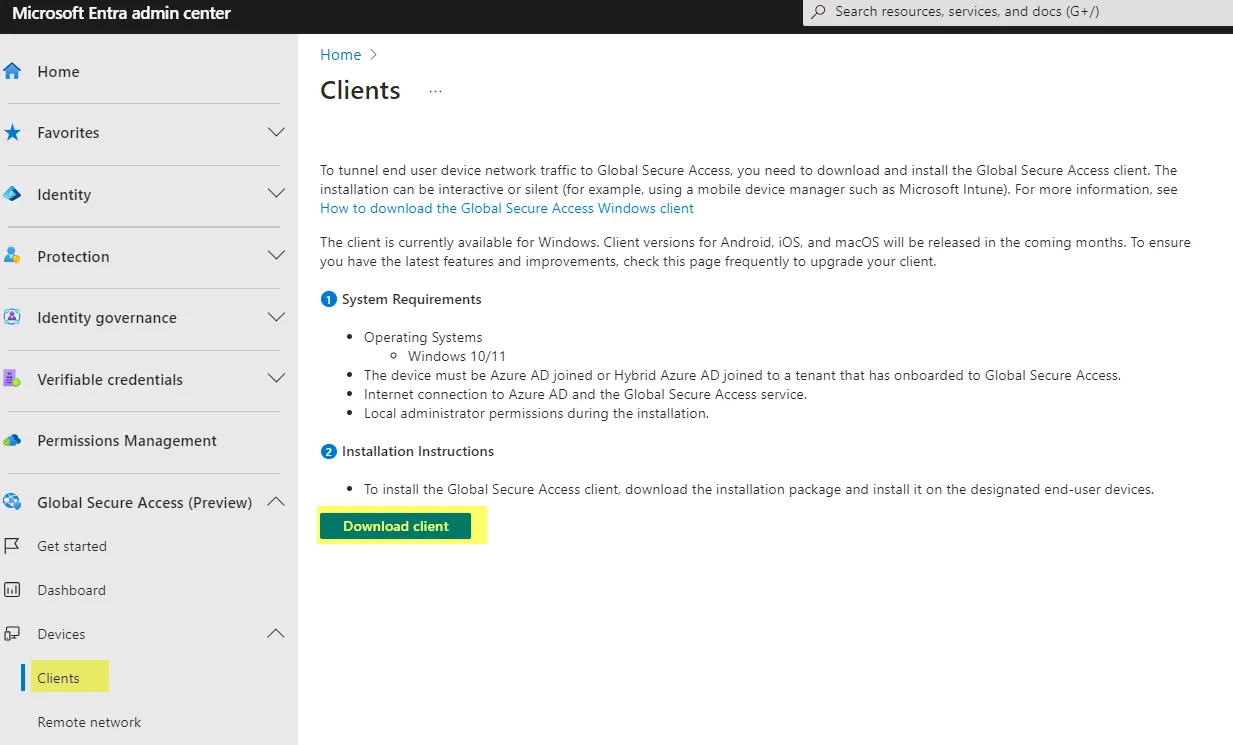The height and width of the screenshot is (745, 1233).
Task: Click the Home breadcrumb link
Action: [340, 55]
